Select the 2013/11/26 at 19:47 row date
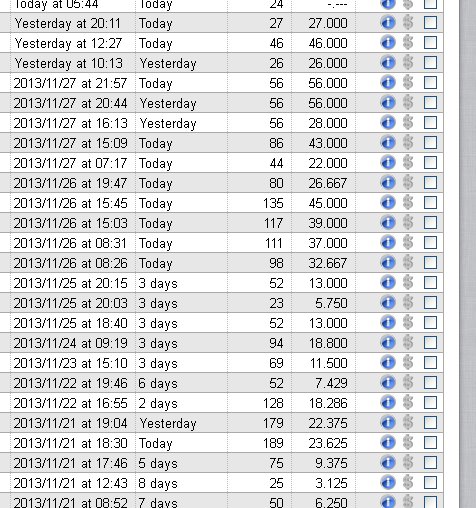The image size is (476, 508). [x=70, y=183]
